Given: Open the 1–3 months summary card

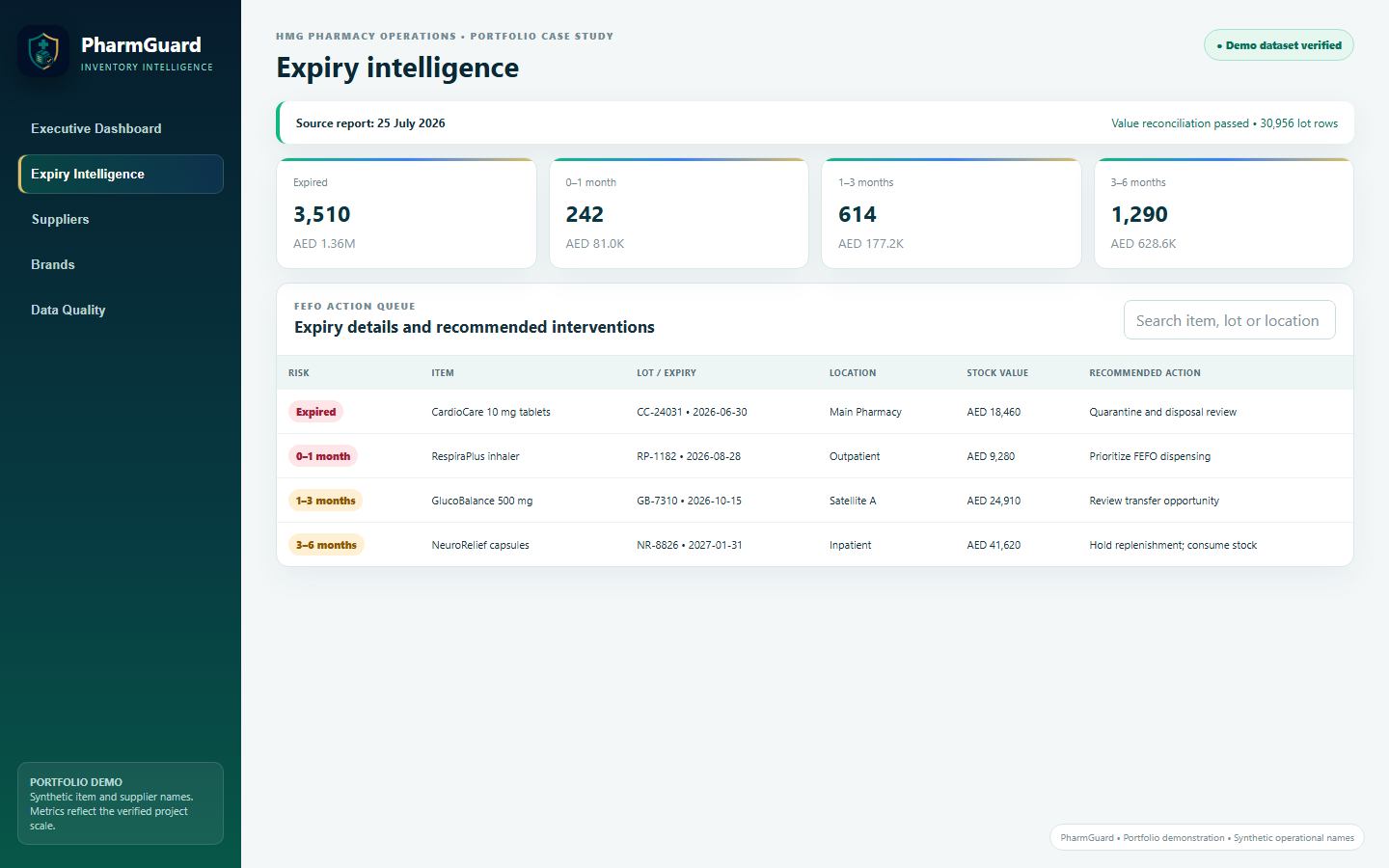Looking at the screenshot, I should [951, 213].
